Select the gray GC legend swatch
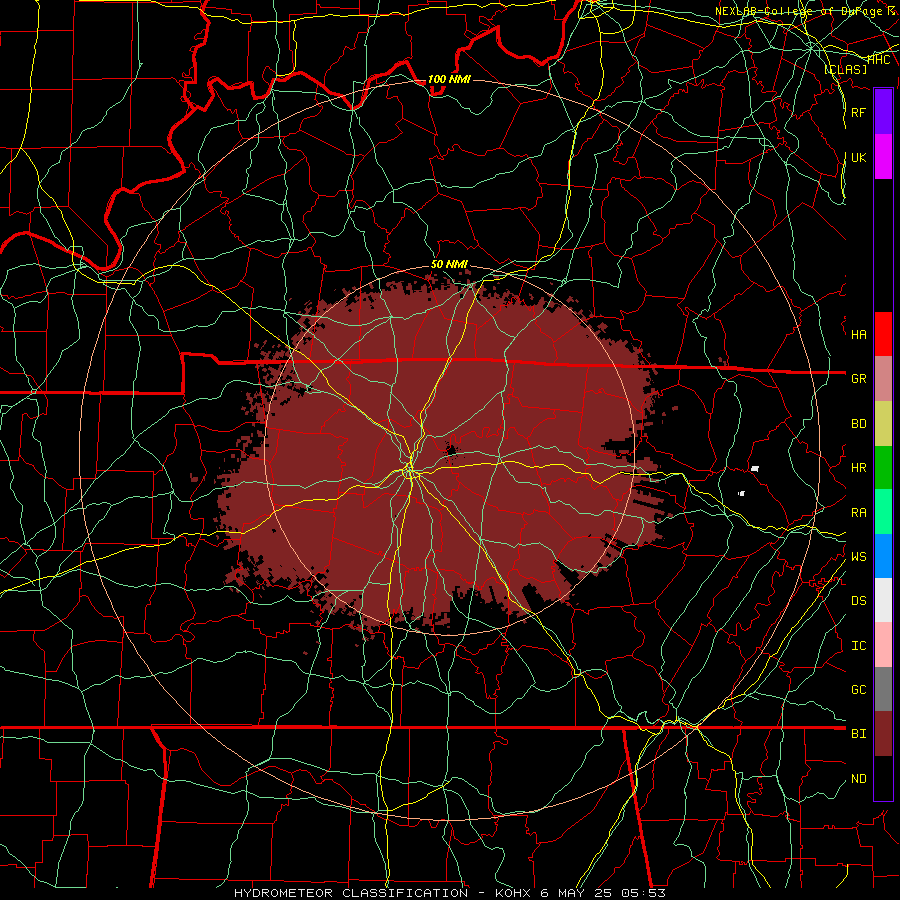The image size is (900, 900). pos(883,689)
